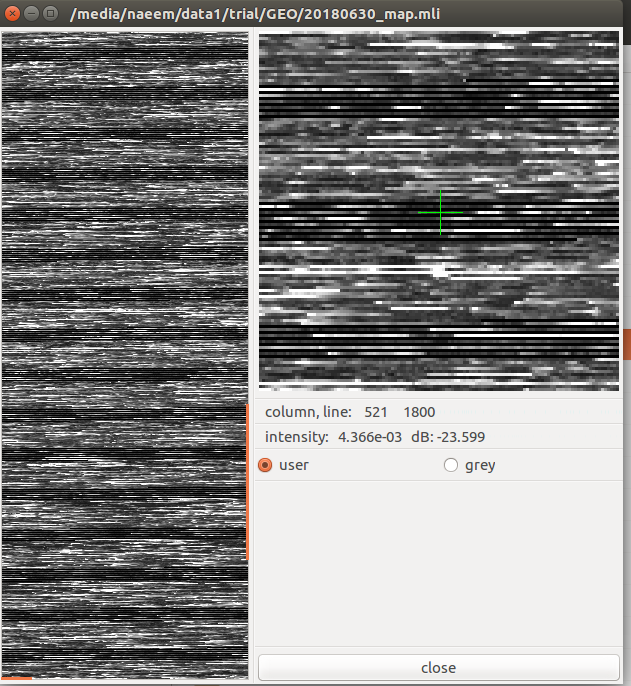The image size is (631, 686).
Task: Minimize the map.mli viewer window
Action: click(32, 14)
